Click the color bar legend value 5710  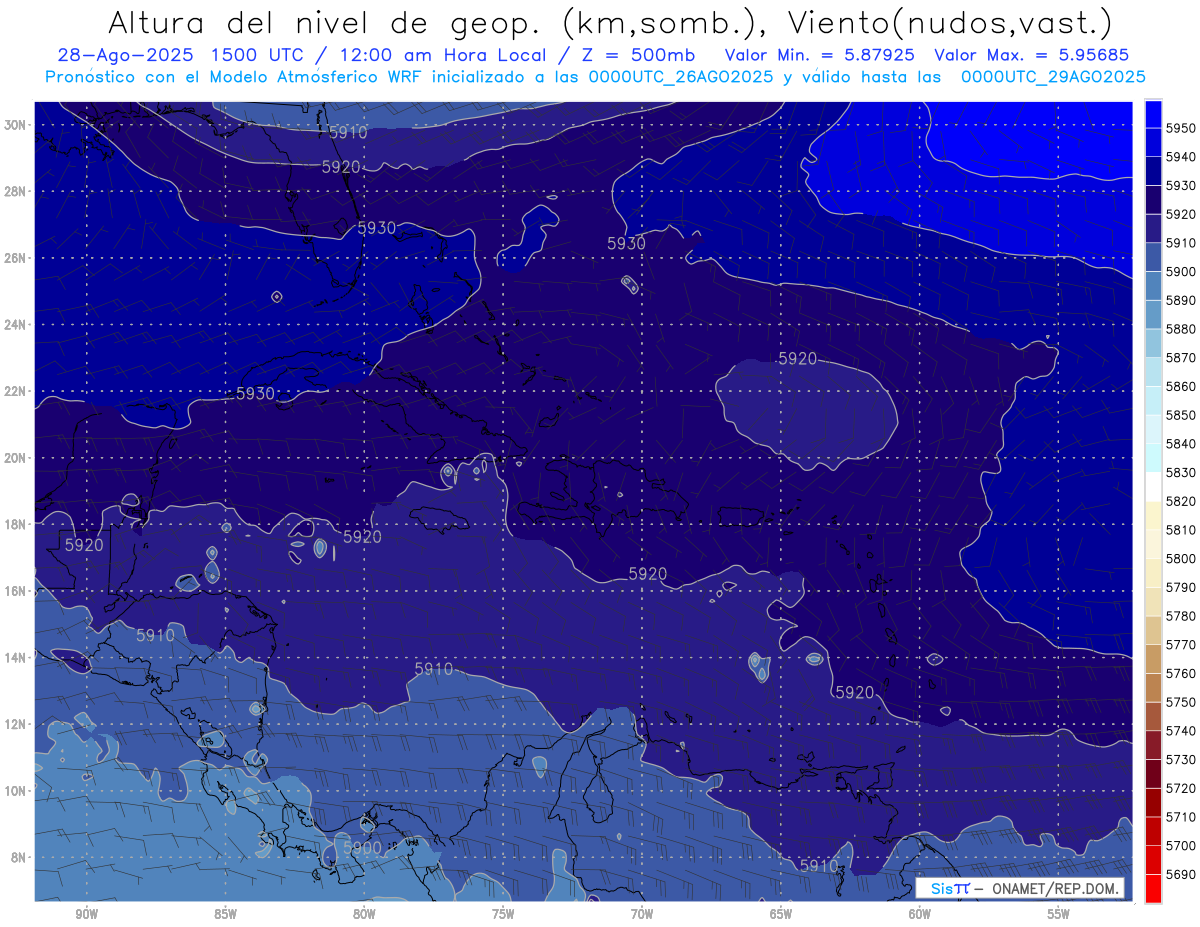(1180, 817)
